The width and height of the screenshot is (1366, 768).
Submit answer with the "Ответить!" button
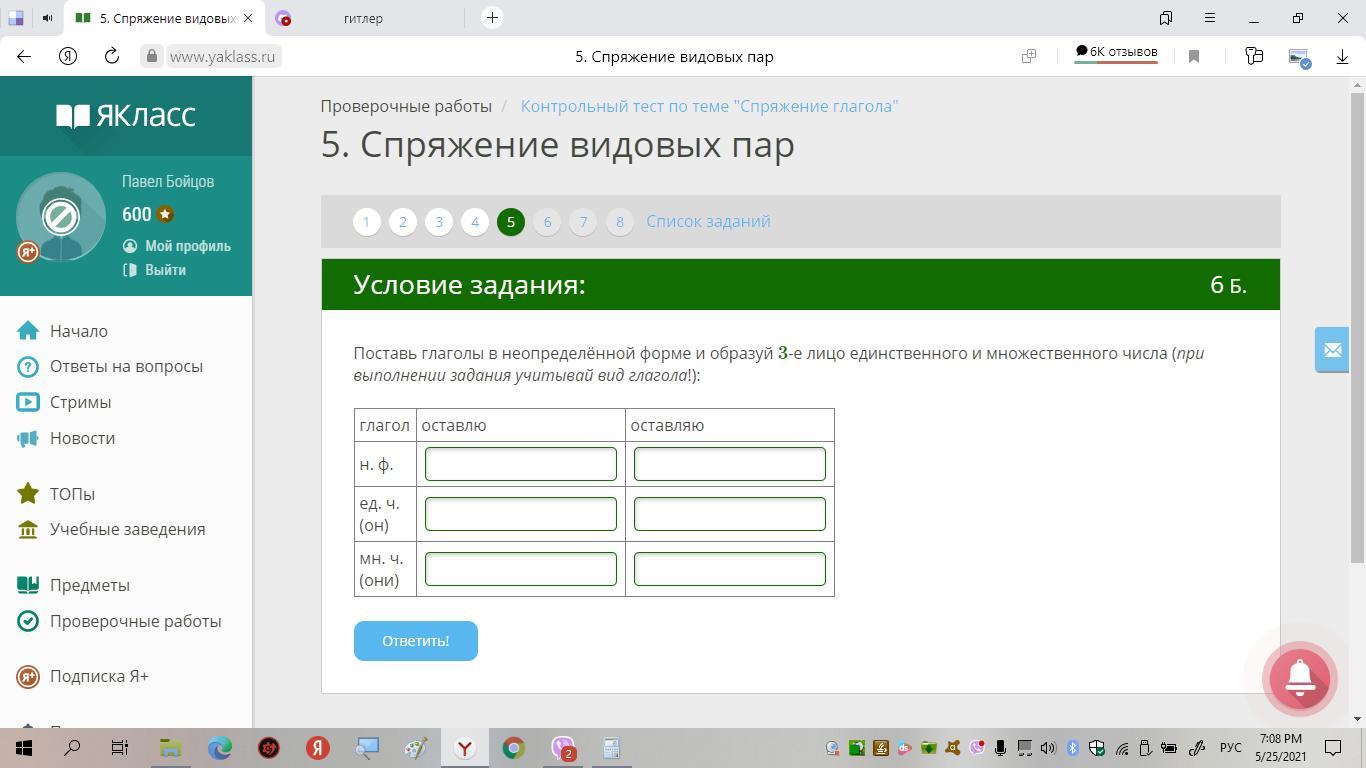click(x=416, y=641)
